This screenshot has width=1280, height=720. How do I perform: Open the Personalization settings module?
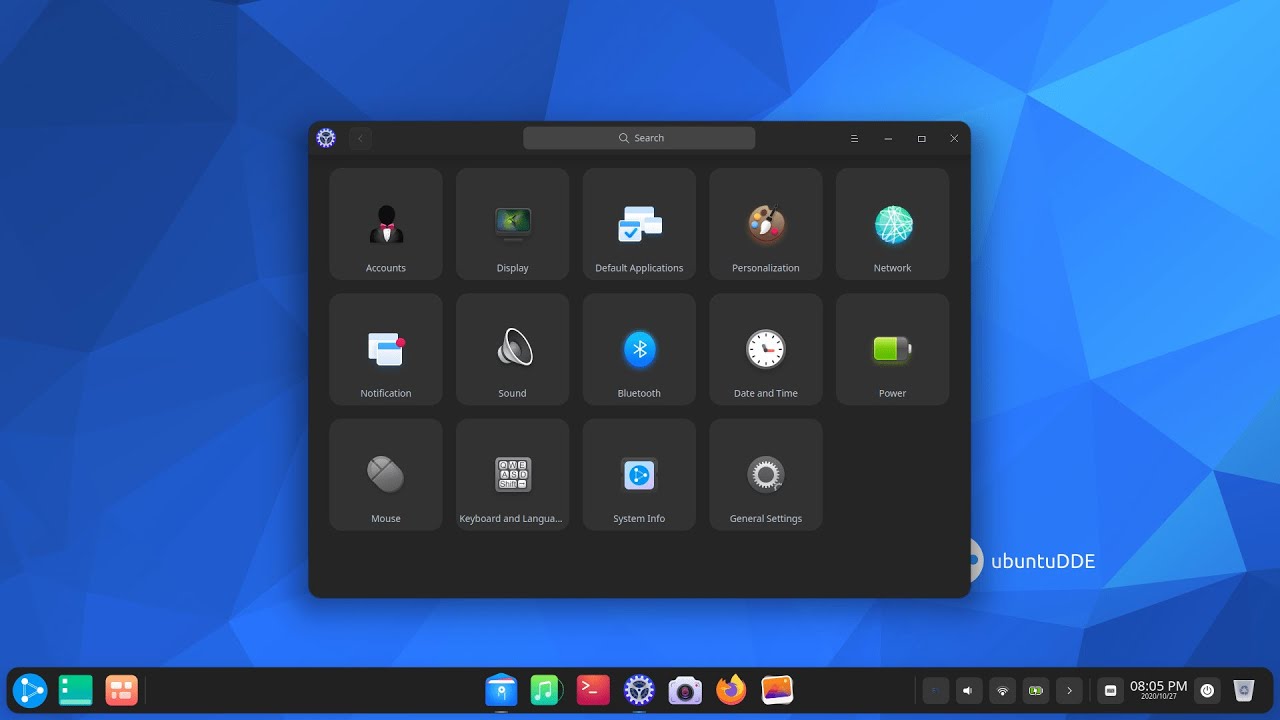pos(766,224)
